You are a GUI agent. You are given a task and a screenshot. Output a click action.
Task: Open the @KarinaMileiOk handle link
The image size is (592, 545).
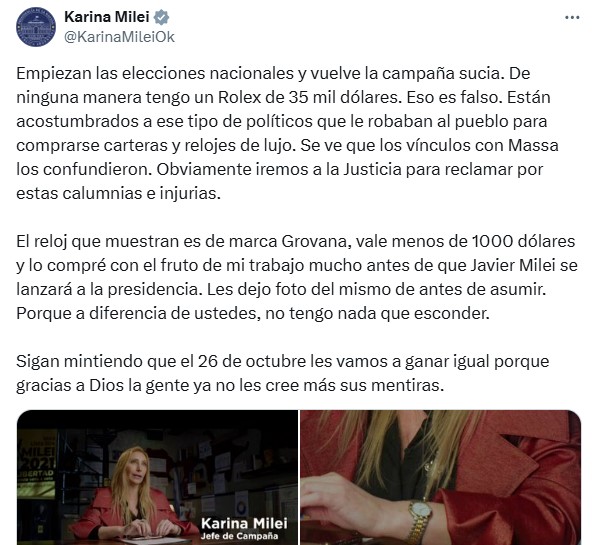coord(120,37)
